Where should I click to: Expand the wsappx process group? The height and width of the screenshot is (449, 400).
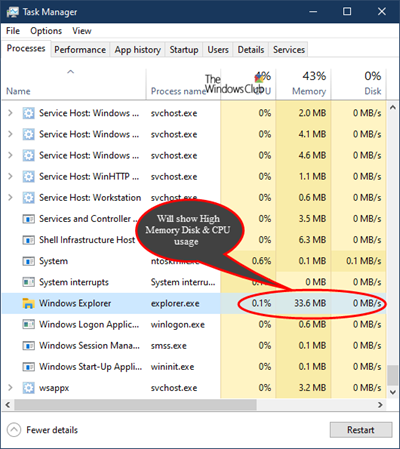pos(10,388)
